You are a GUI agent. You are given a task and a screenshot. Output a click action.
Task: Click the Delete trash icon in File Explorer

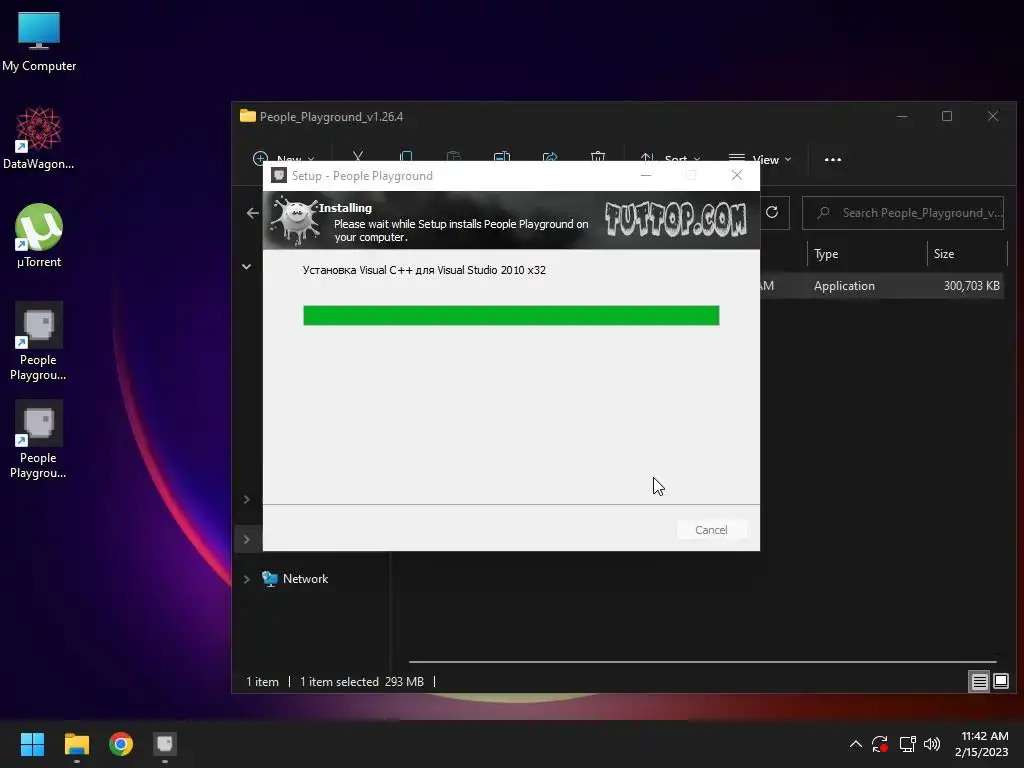598,157
